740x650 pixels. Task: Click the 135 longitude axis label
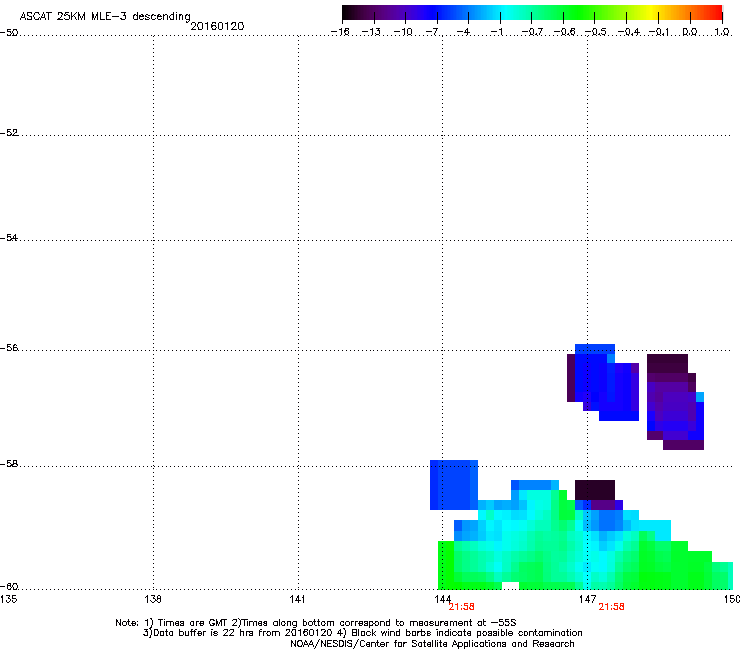(8, 599)
